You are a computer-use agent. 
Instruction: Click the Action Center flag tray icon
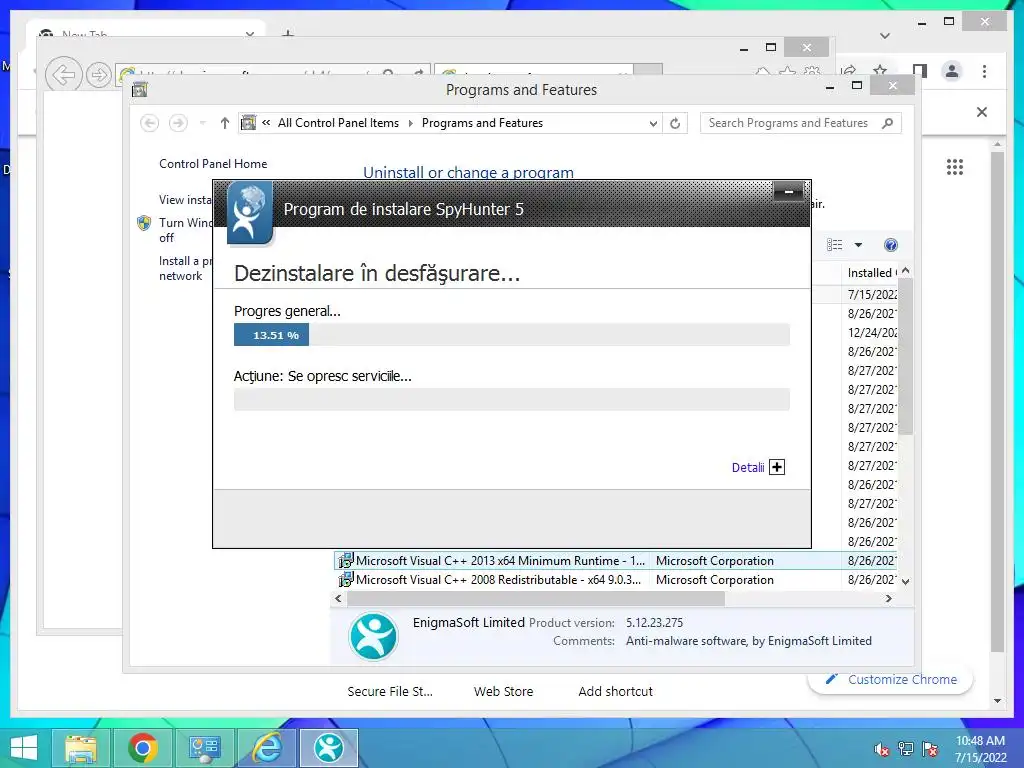click(x=929, y=748)
